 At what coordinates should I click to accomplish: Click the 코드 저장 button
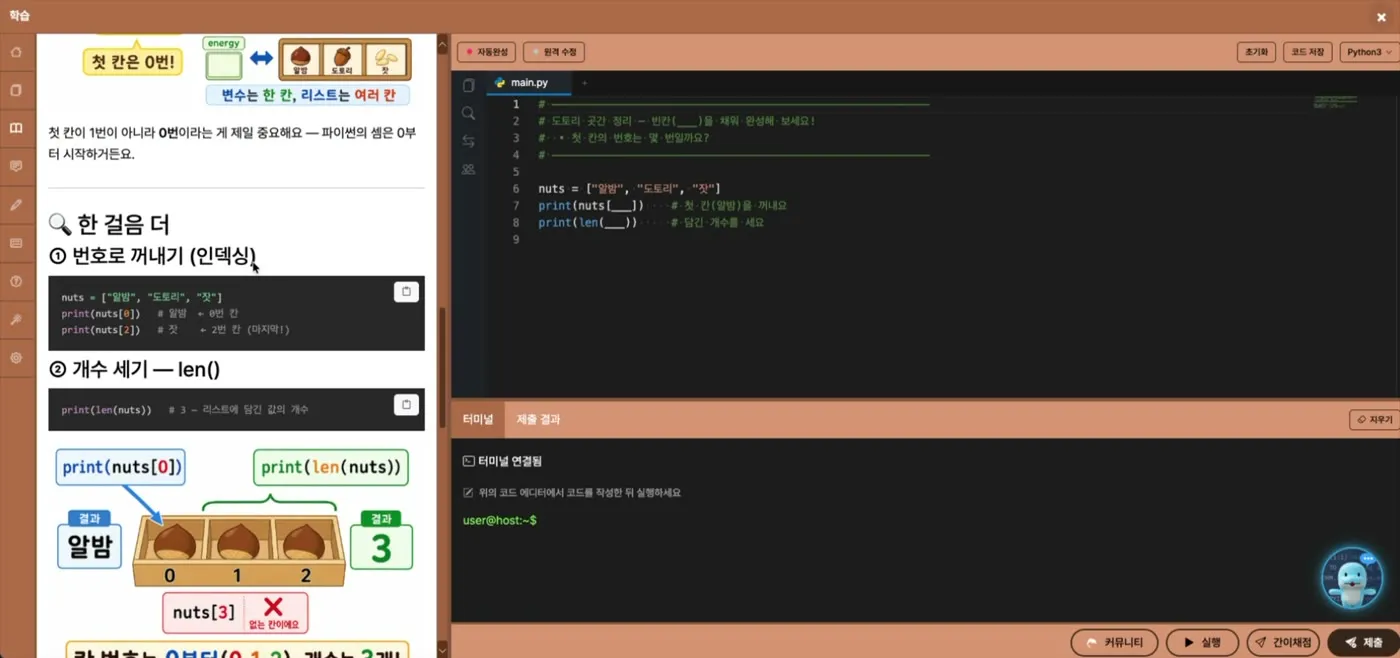[x=1307, y=52]
